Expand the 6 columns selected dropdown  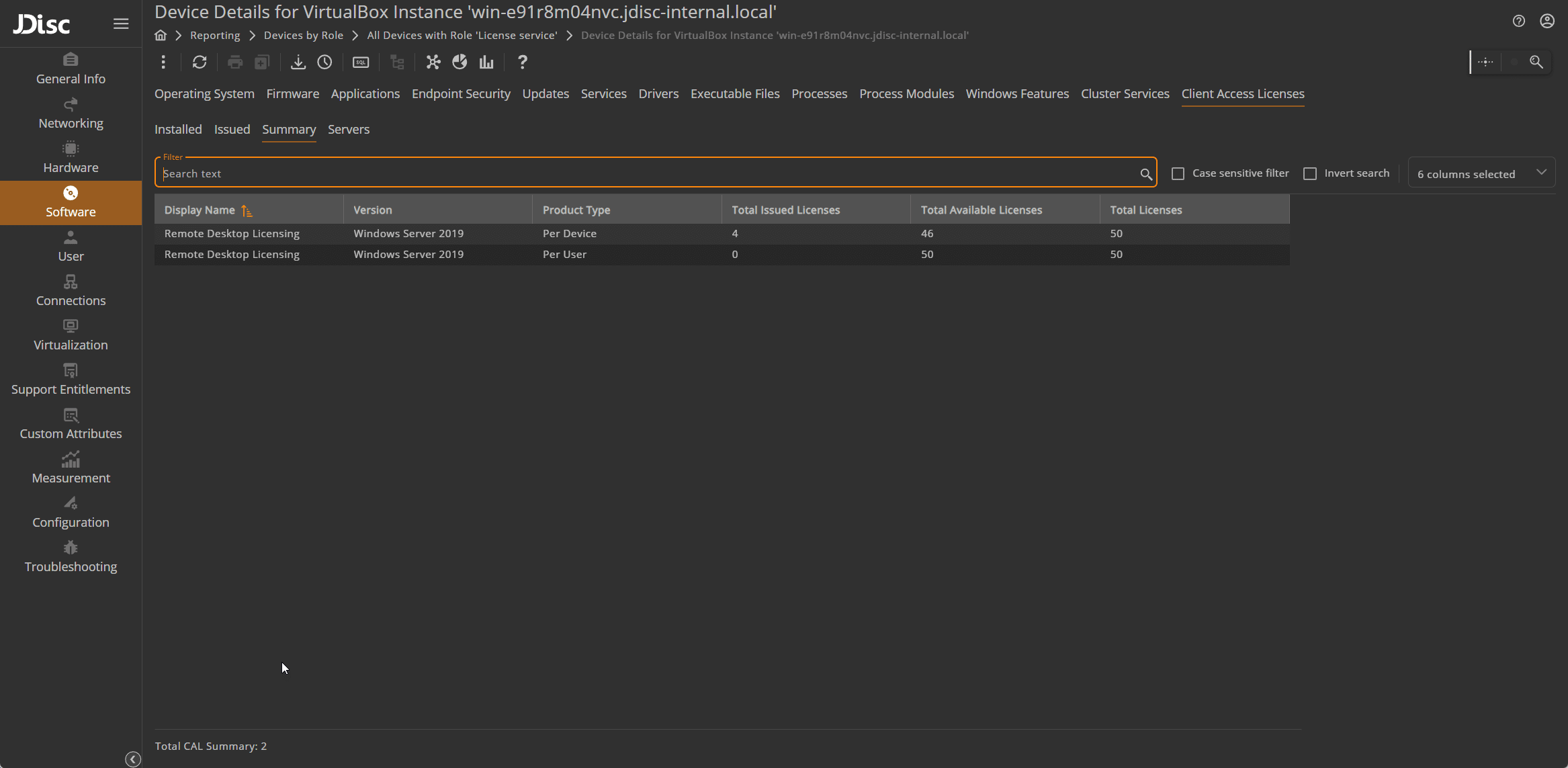click(x=1481, y=174)
